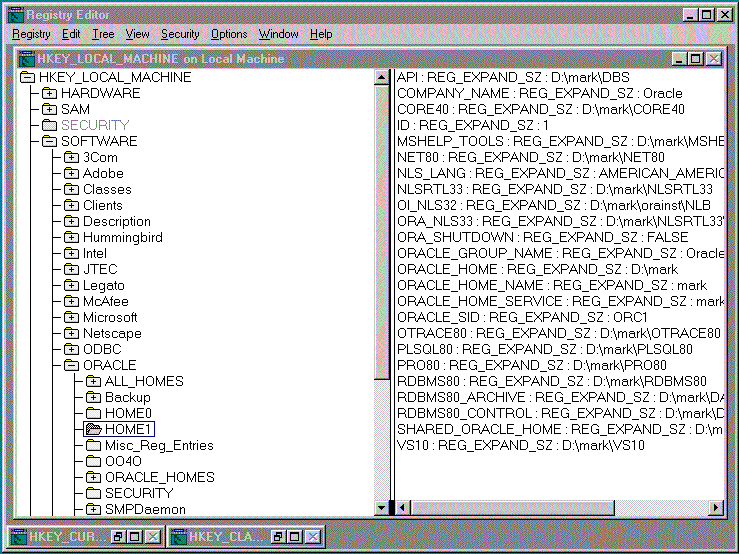This screenshot has height=554, width=739.
Task: Select the RDBMS80 value entry
Action: tap(552, 381)
